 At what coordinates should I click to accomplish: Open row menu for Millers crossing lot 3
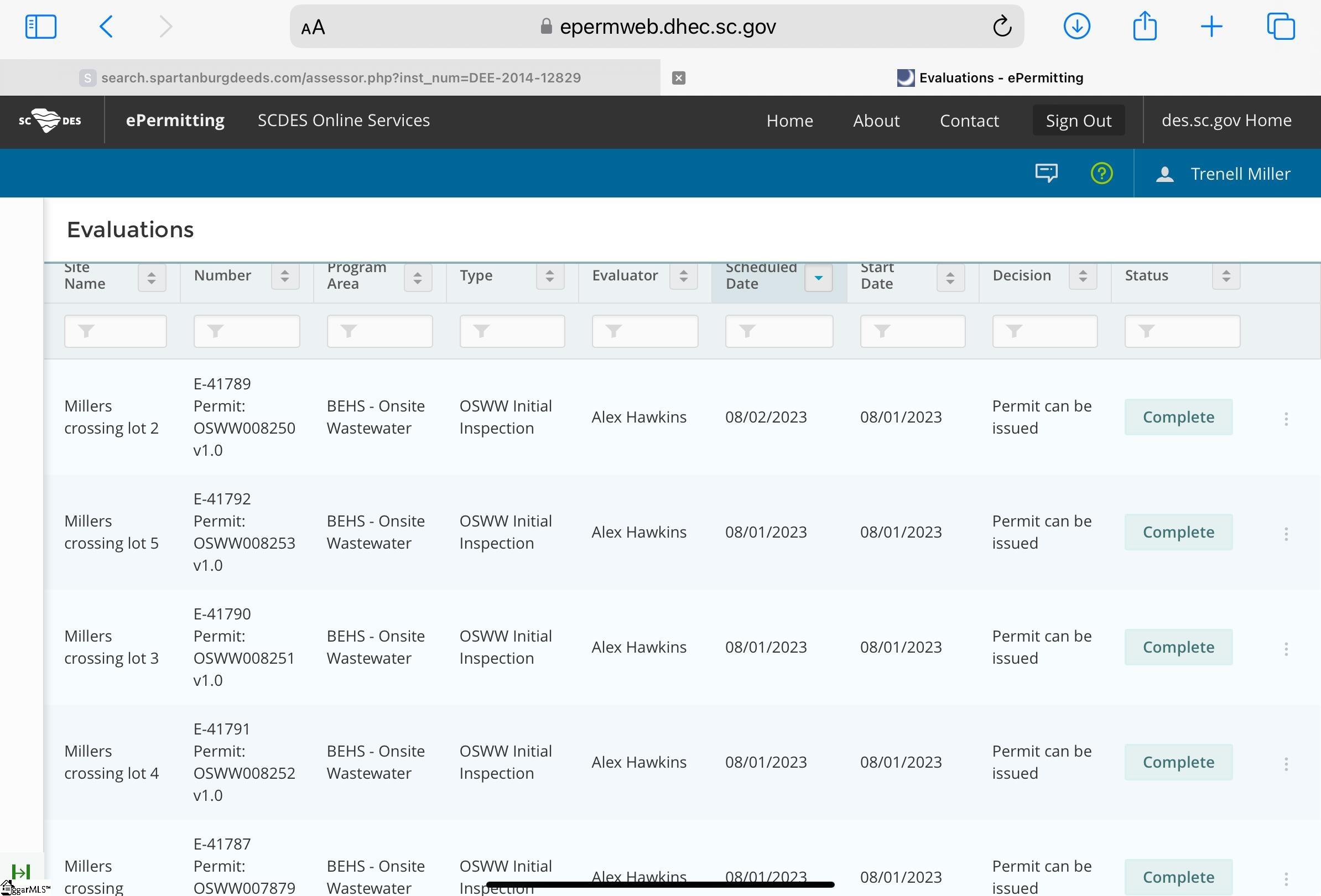(1286, 649)
